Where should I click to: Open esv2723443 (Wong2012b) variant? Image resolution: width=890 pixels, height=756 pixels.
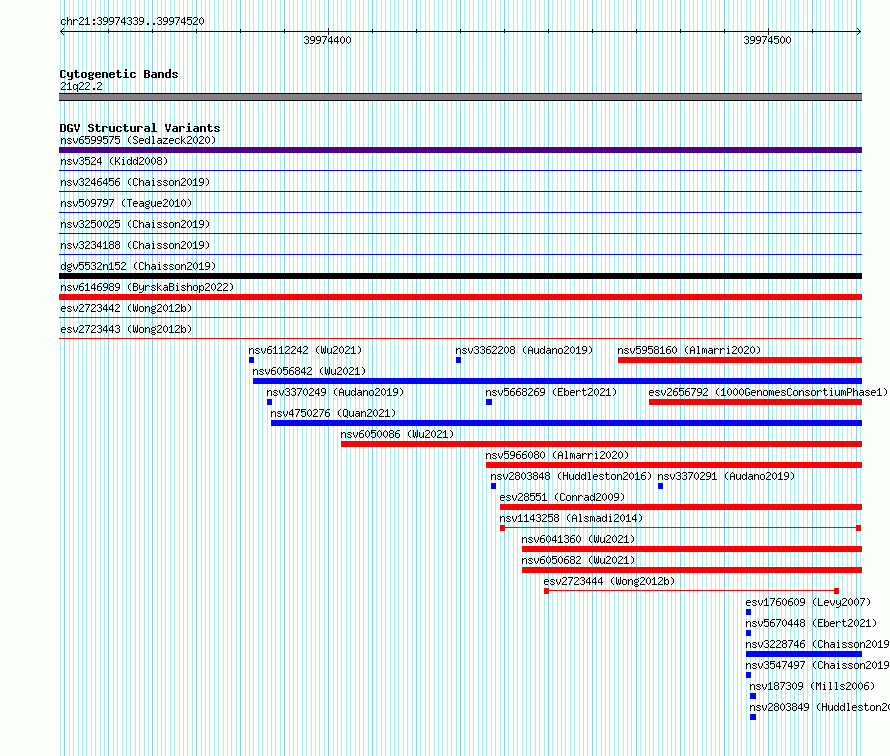pos(126,329)
